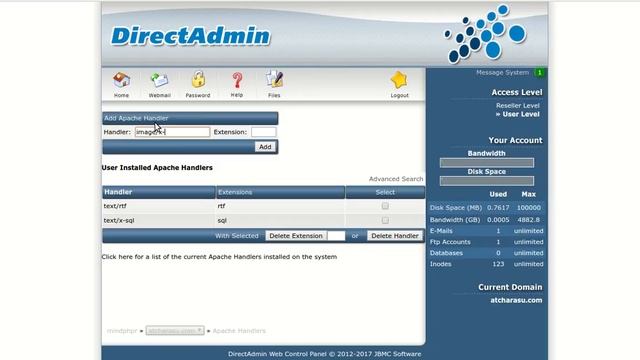Screen dimensions: 640x360
Task: Click the 100000 disk max value
Action: click(529, 208)
